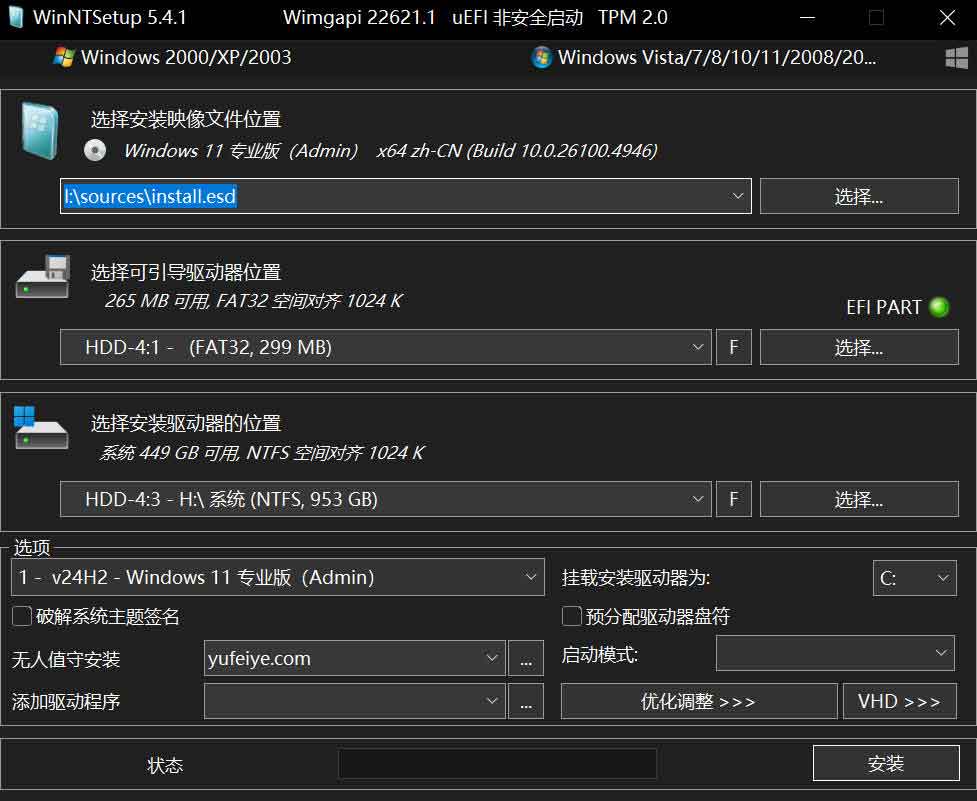Click the F format button beside the boot drive dropdown

(733, 347)
